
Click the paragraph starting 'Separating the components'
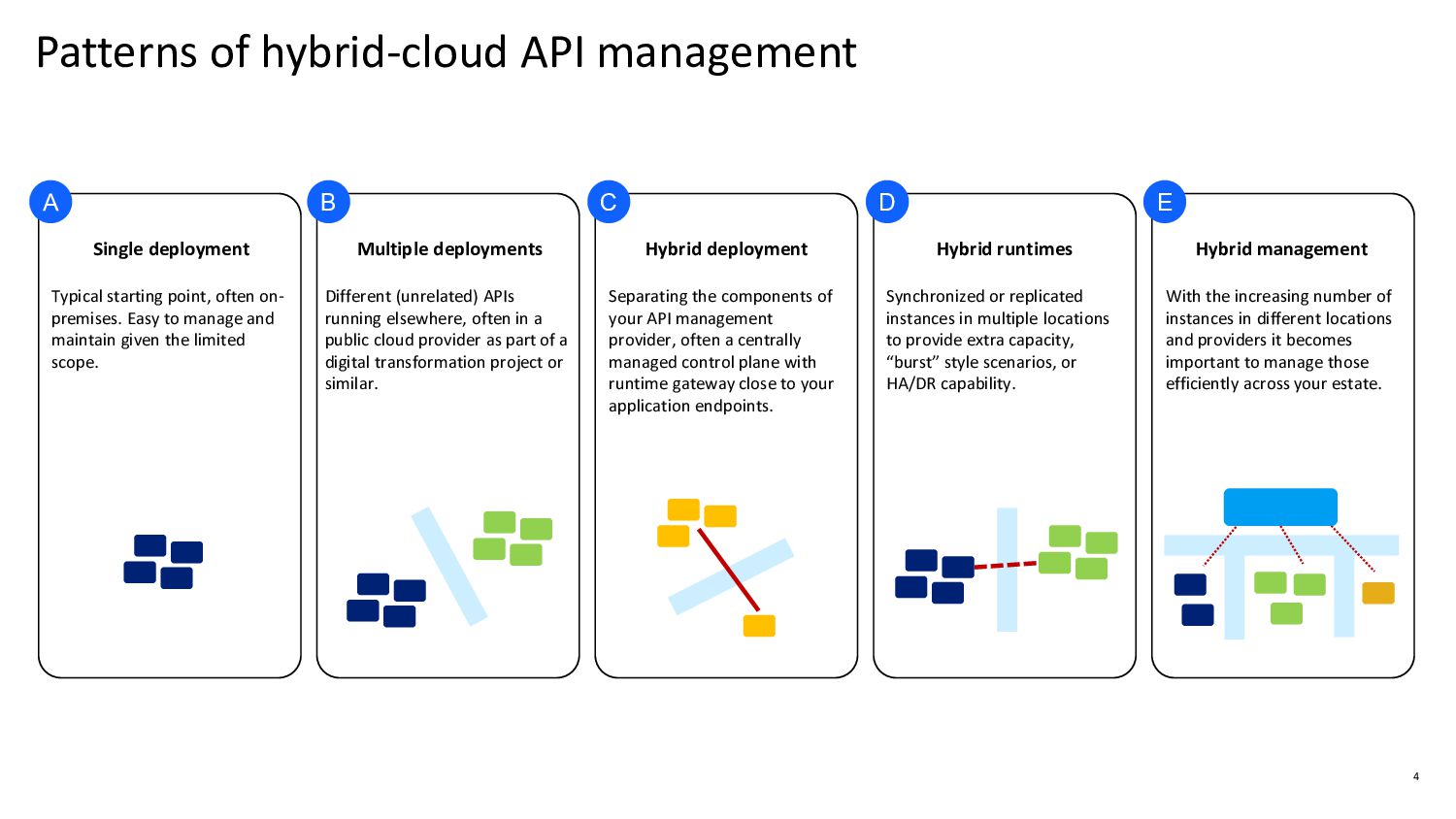720,350
